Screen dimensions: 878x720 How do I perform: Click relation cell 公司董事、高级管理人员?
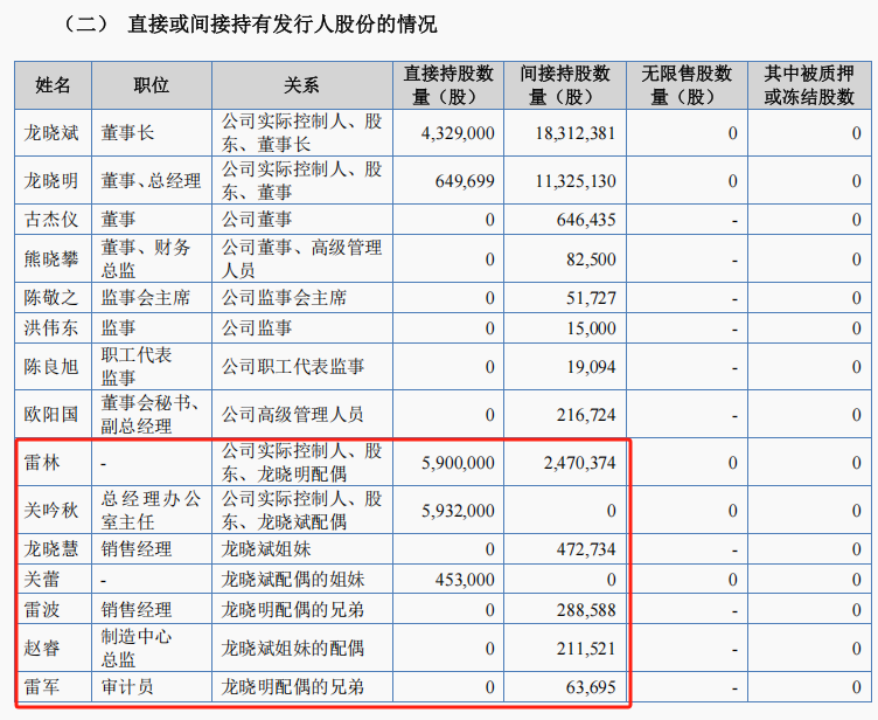302,259
